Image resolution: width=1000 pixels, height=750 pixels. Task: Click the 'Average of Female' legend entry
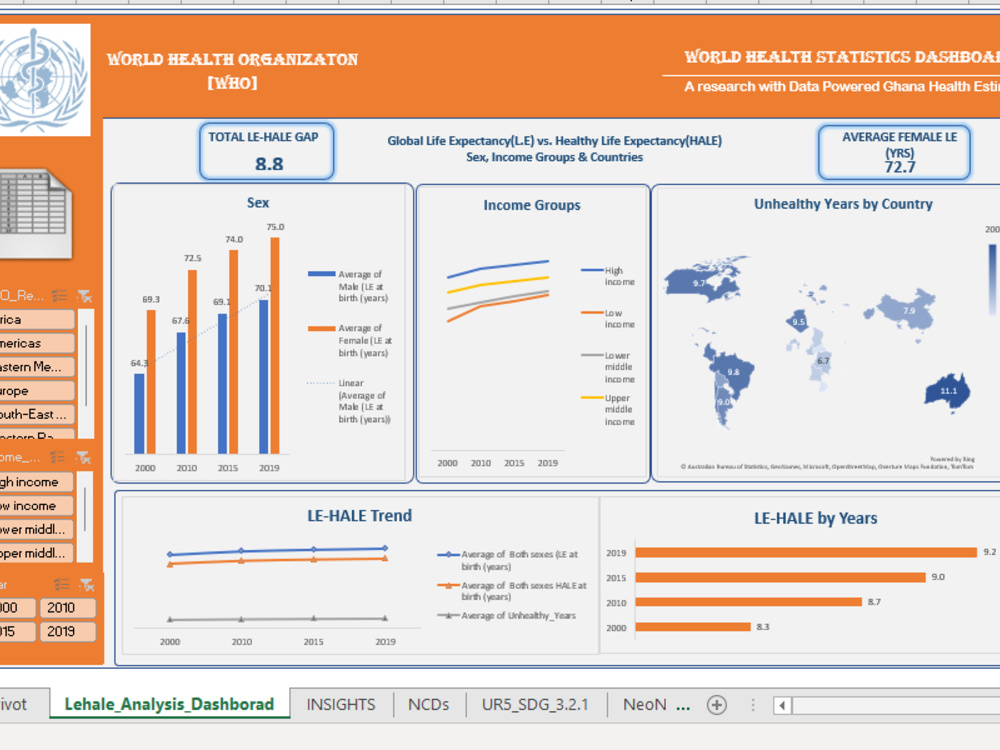coord(349,341)
